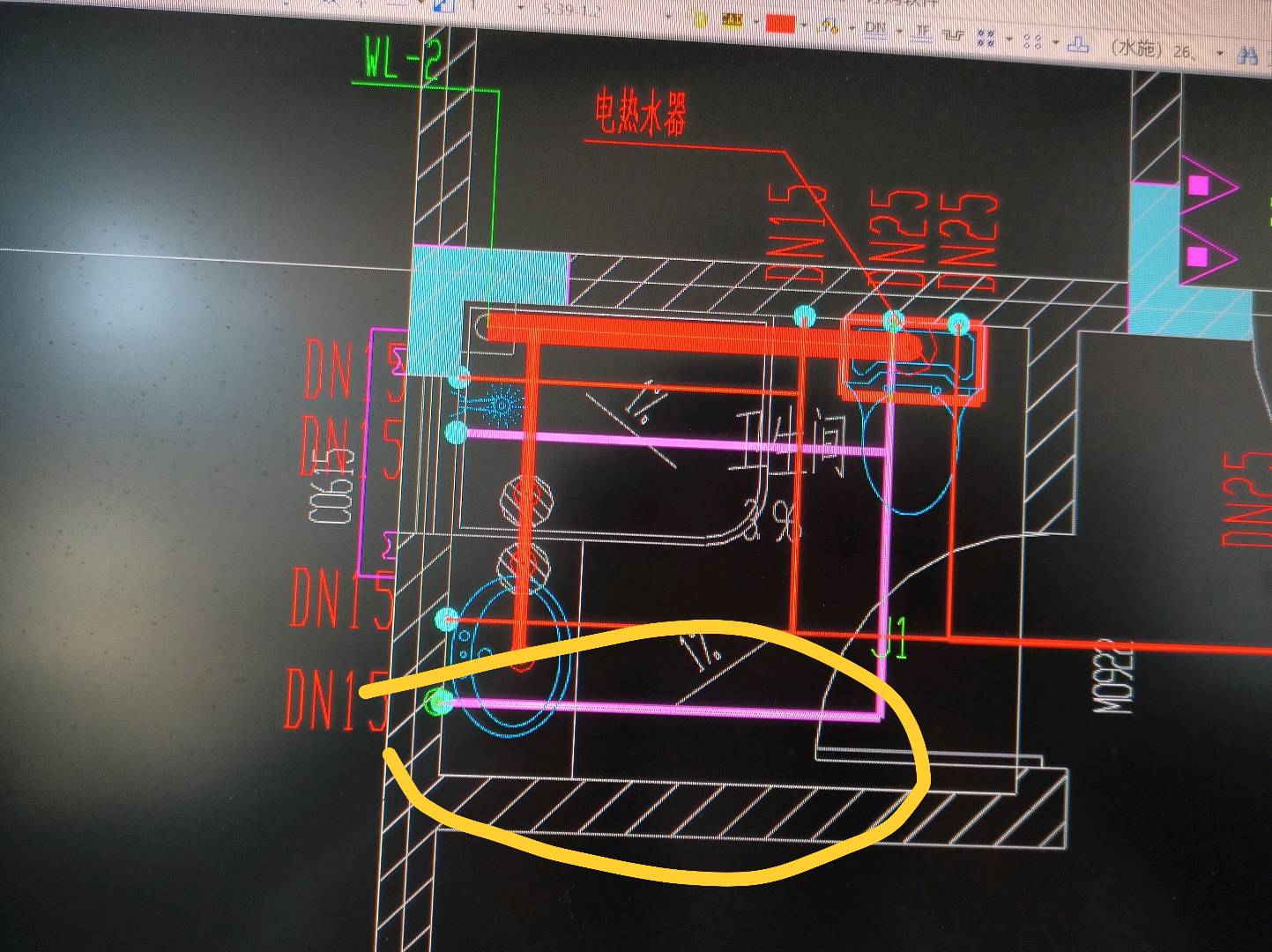The height and width of the screenshot is (952, 1272).
Task: Click the yellow layer tool icon in toolbar
Action: click(x=732, y=21)
